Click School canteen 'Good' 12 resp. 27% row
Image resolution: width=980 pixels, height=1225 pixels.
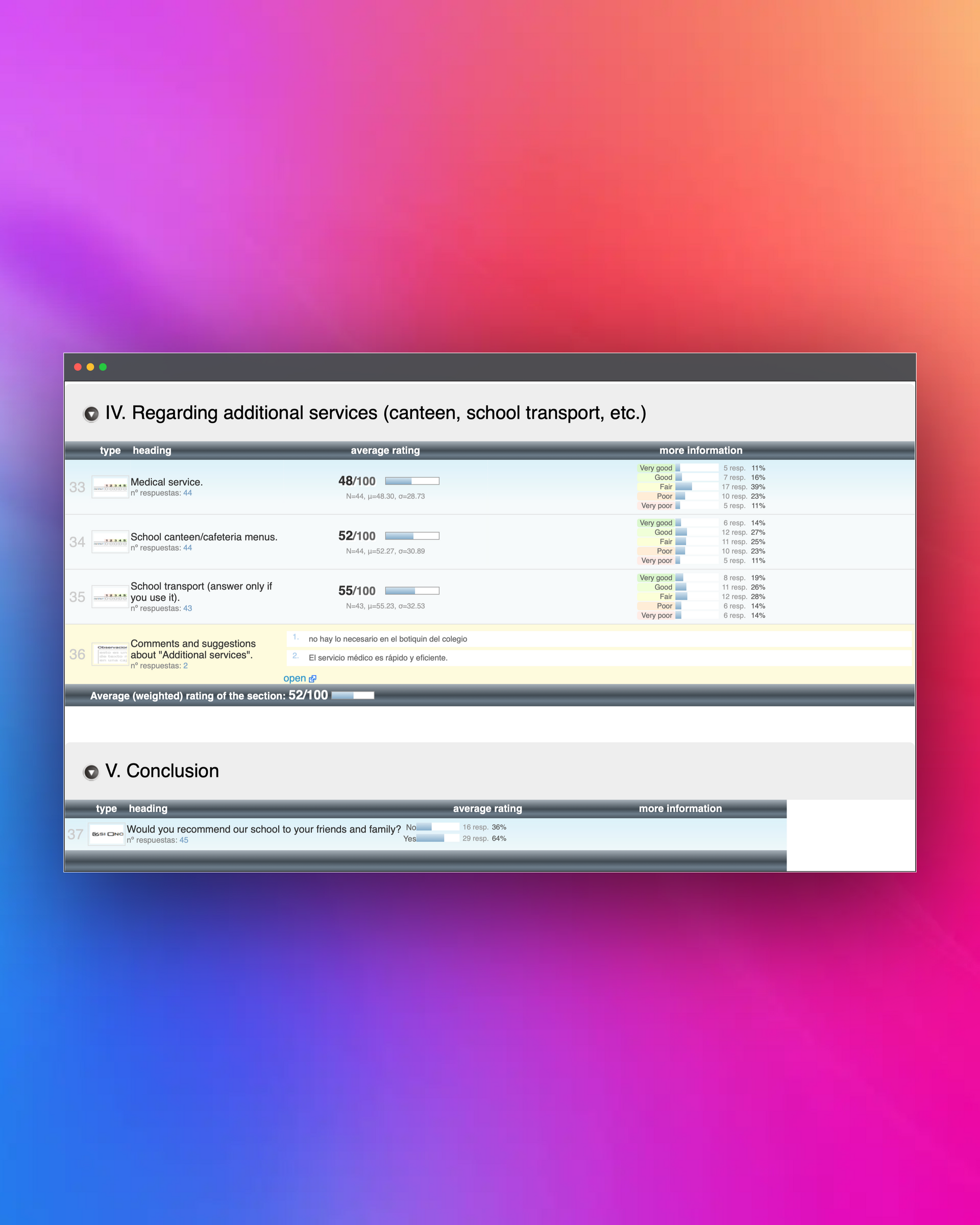(702, 532)
